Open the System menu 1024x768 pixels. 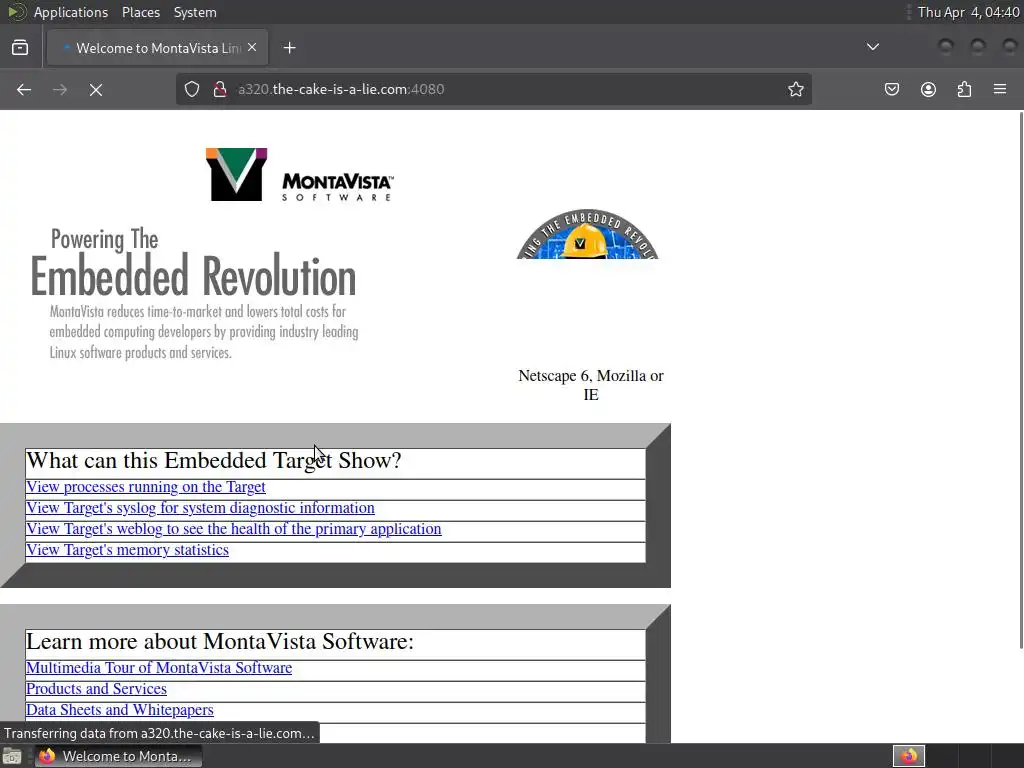(195, 12)
